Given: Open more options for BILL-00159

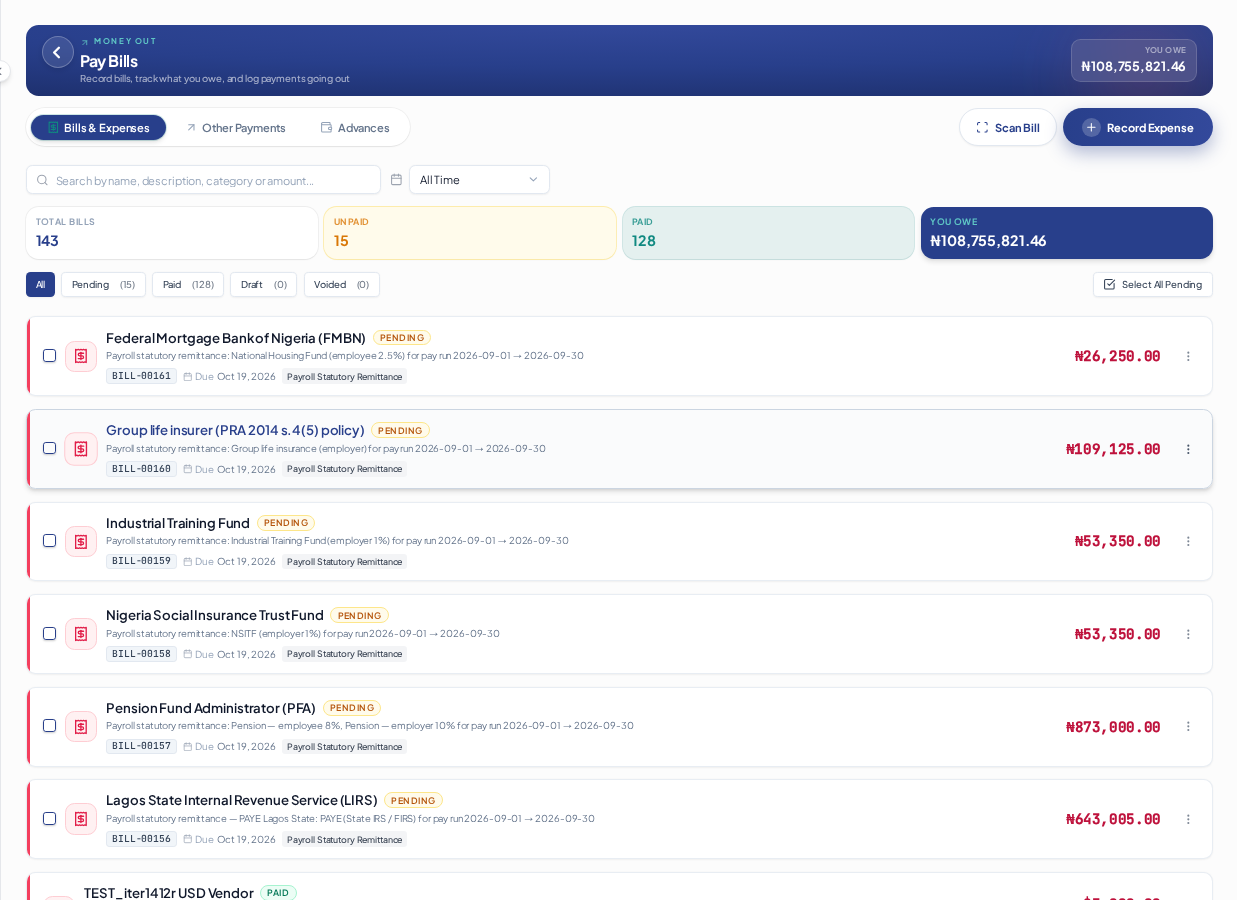Looking at the screenshot, I should tap(1188, 541).
